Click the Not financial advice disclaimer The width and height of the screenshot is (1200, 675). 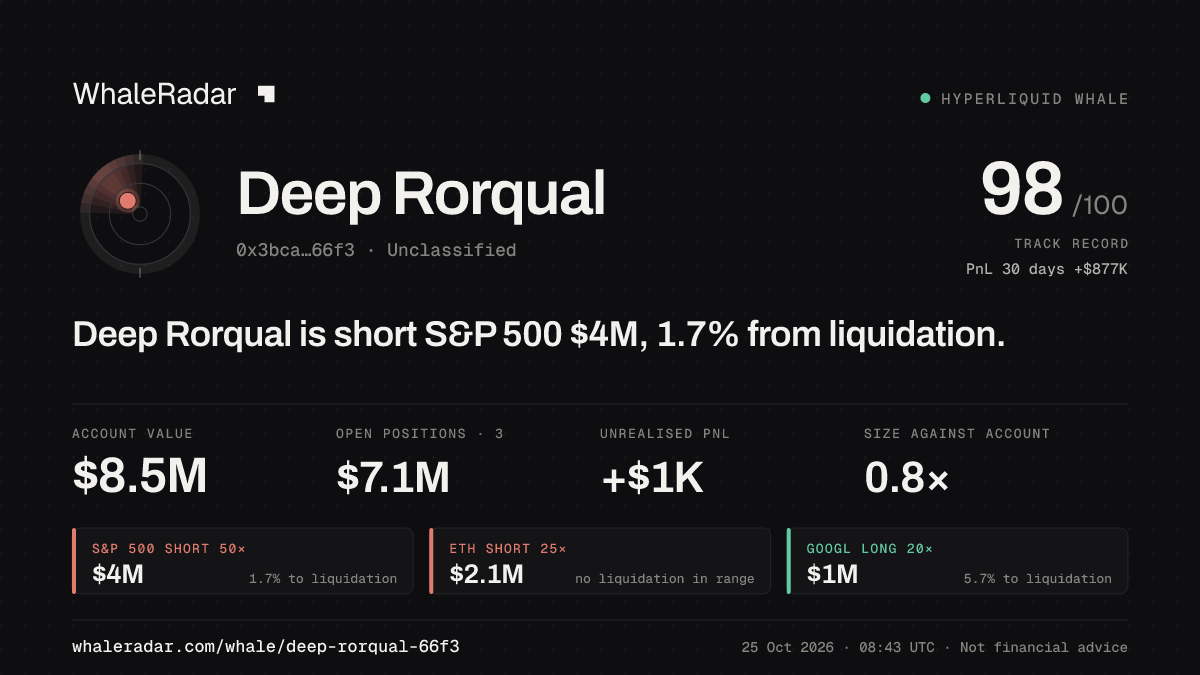click(x=1044, y=648)
